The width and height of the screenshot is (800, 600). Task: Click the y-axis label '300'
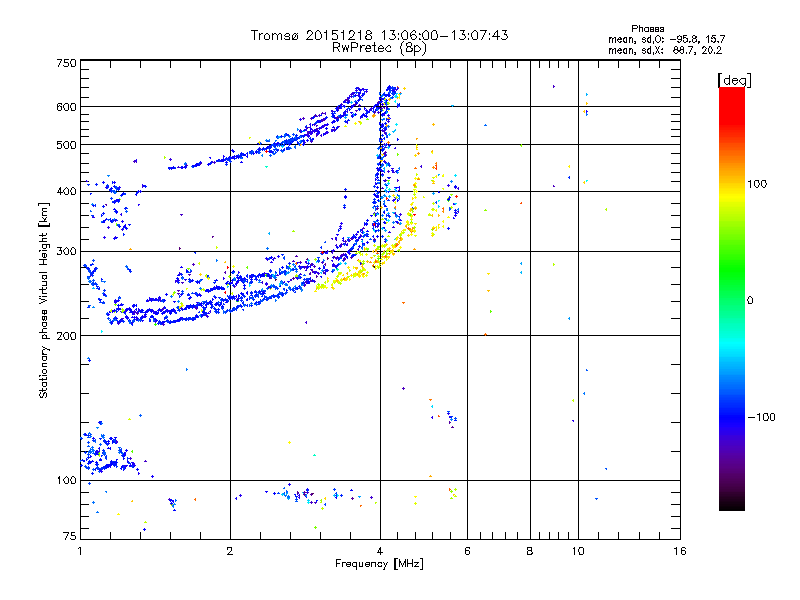click(67, 251)
